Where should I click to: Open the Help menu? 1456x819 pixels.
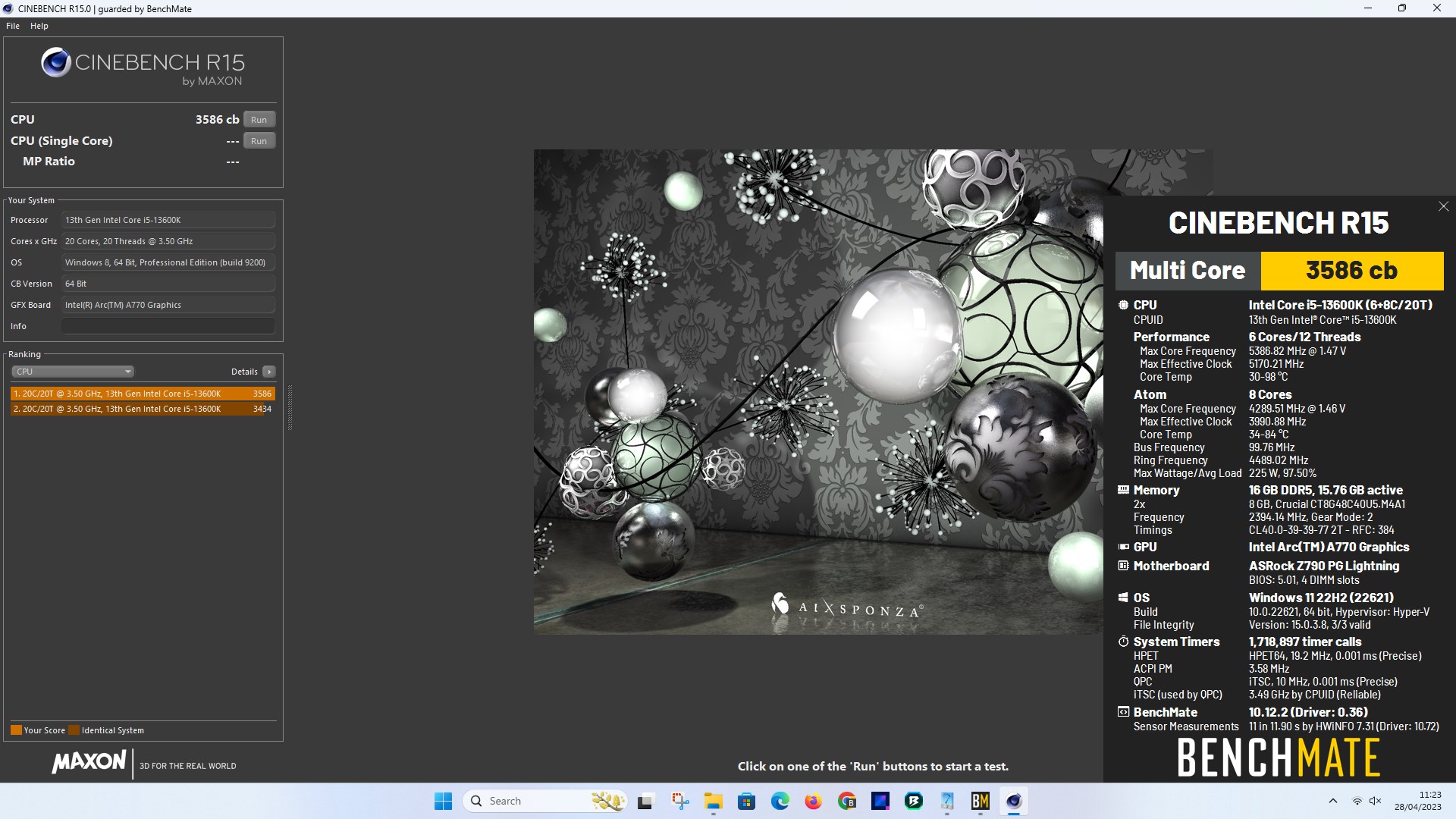click(39, 26)
